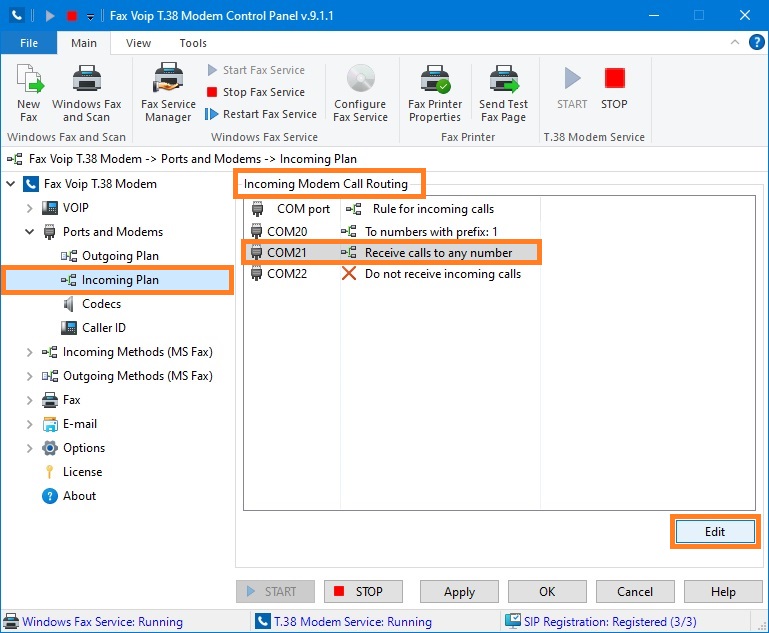Viewport: 769px width, 633px height.
Task: Collapse the Ports and Modems node
Action: (x=29, y=231)
